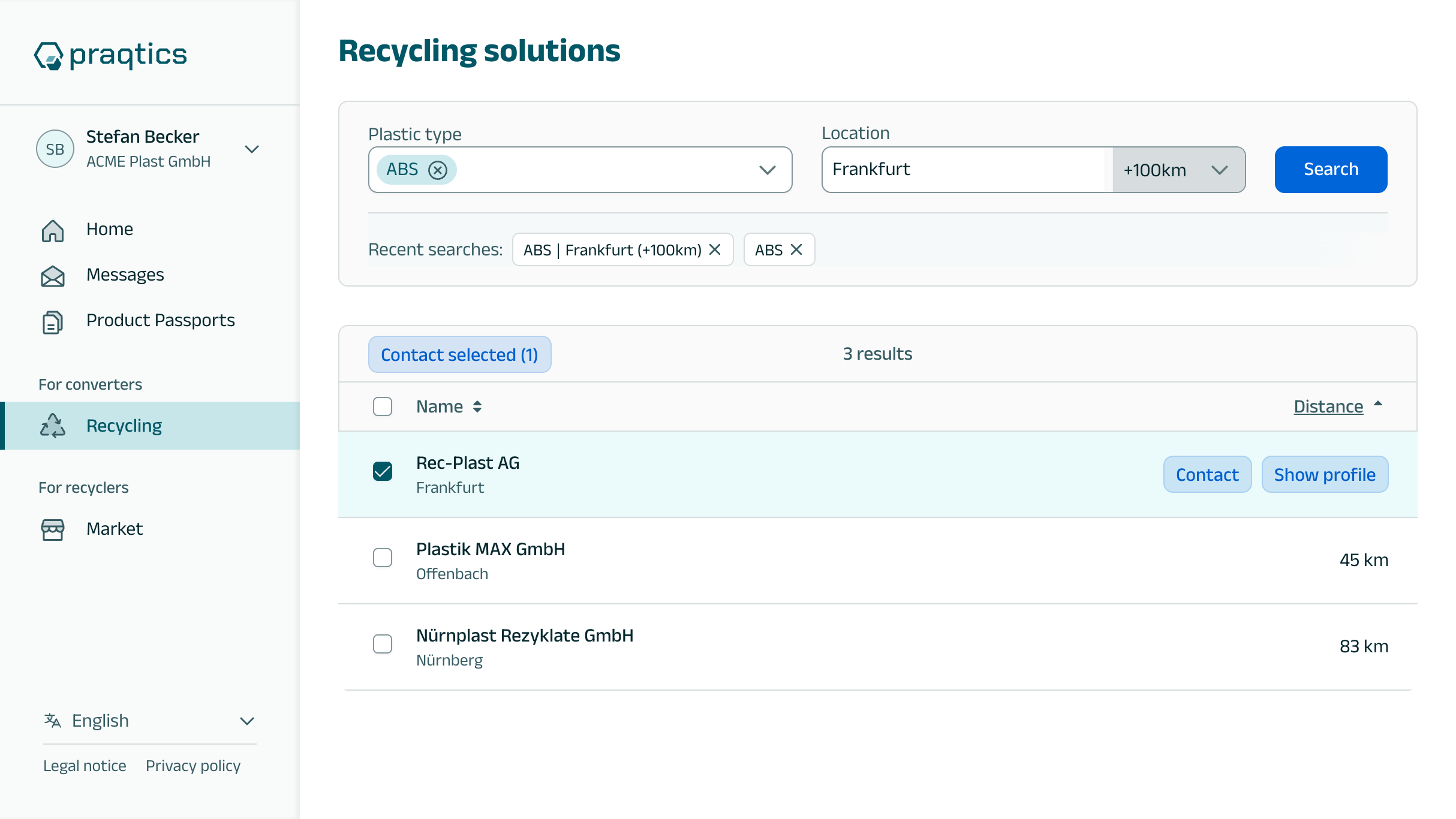Image resolution: width=1456 pixels, height=819 pixels.
Task: Click the Product Passports document icon
Action: (x=53, y=322)
